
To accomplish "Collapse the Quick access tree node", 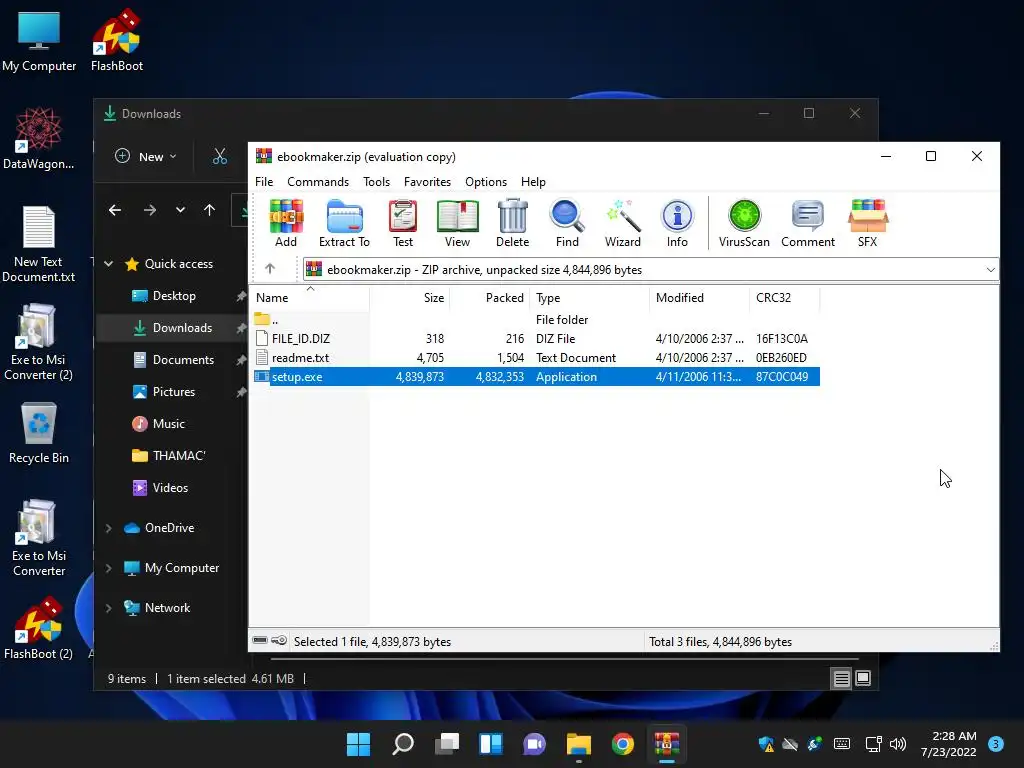I will click(108, 264).
